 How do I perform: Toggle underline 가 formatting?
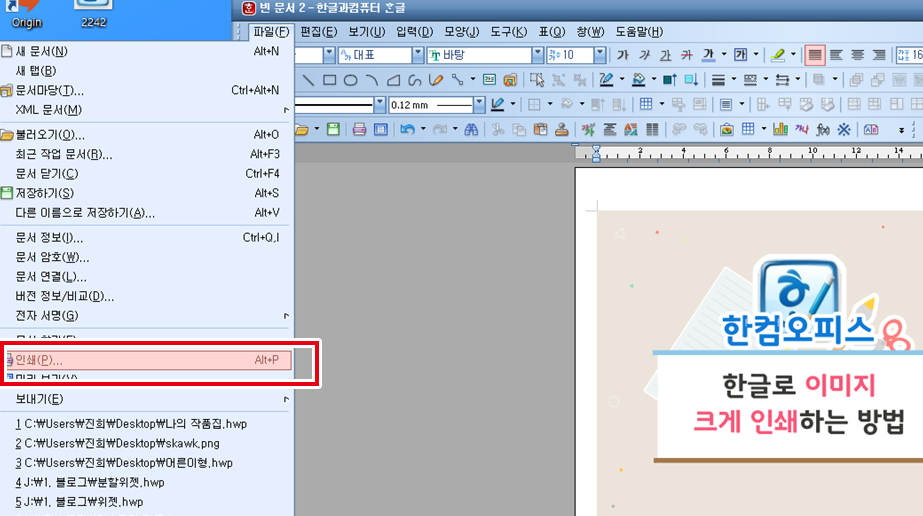(x=665, y=55)
